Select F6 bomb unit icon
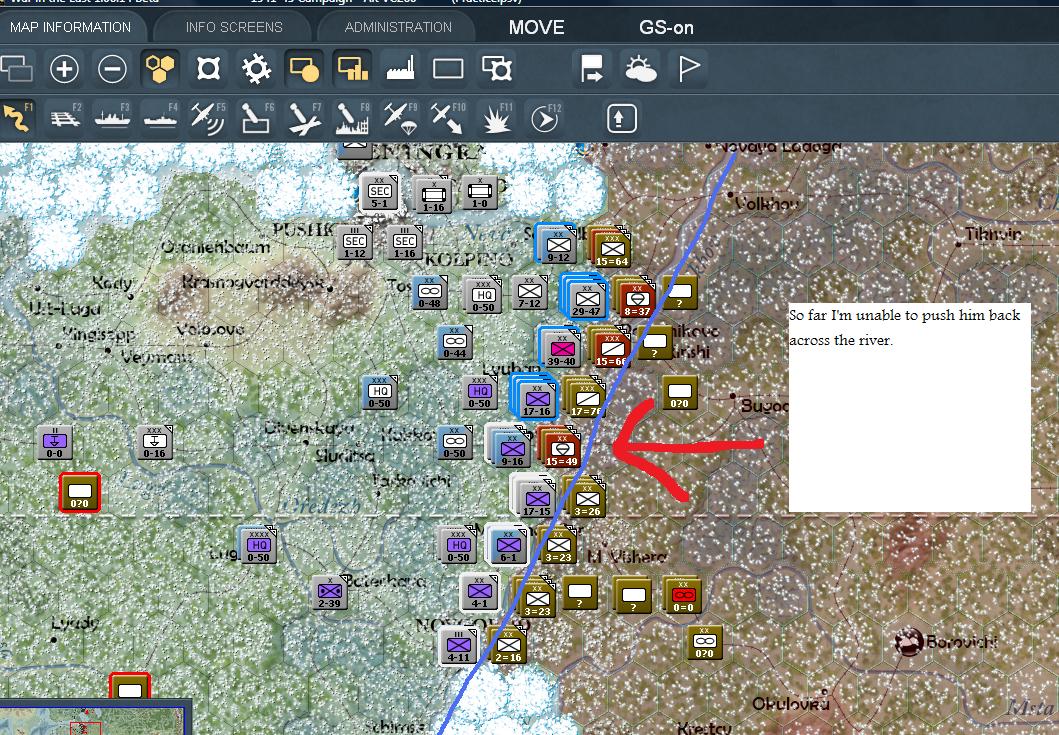The height and width of the screenshot is (735, 1059). (x=256, y=118)
